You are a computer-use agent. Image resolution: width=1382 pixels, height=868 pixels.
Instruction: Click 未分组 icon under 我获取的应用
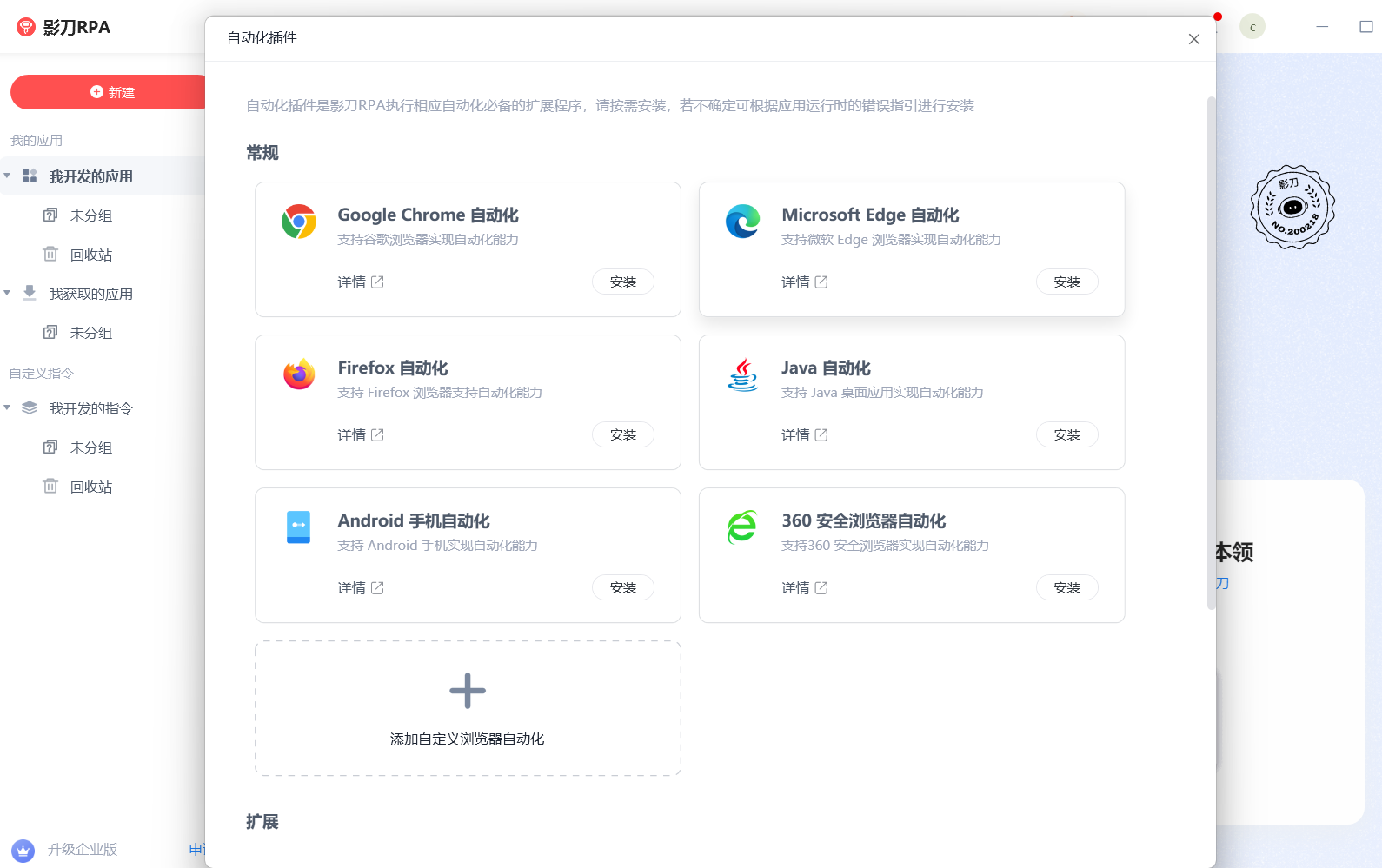click(50, 332)
